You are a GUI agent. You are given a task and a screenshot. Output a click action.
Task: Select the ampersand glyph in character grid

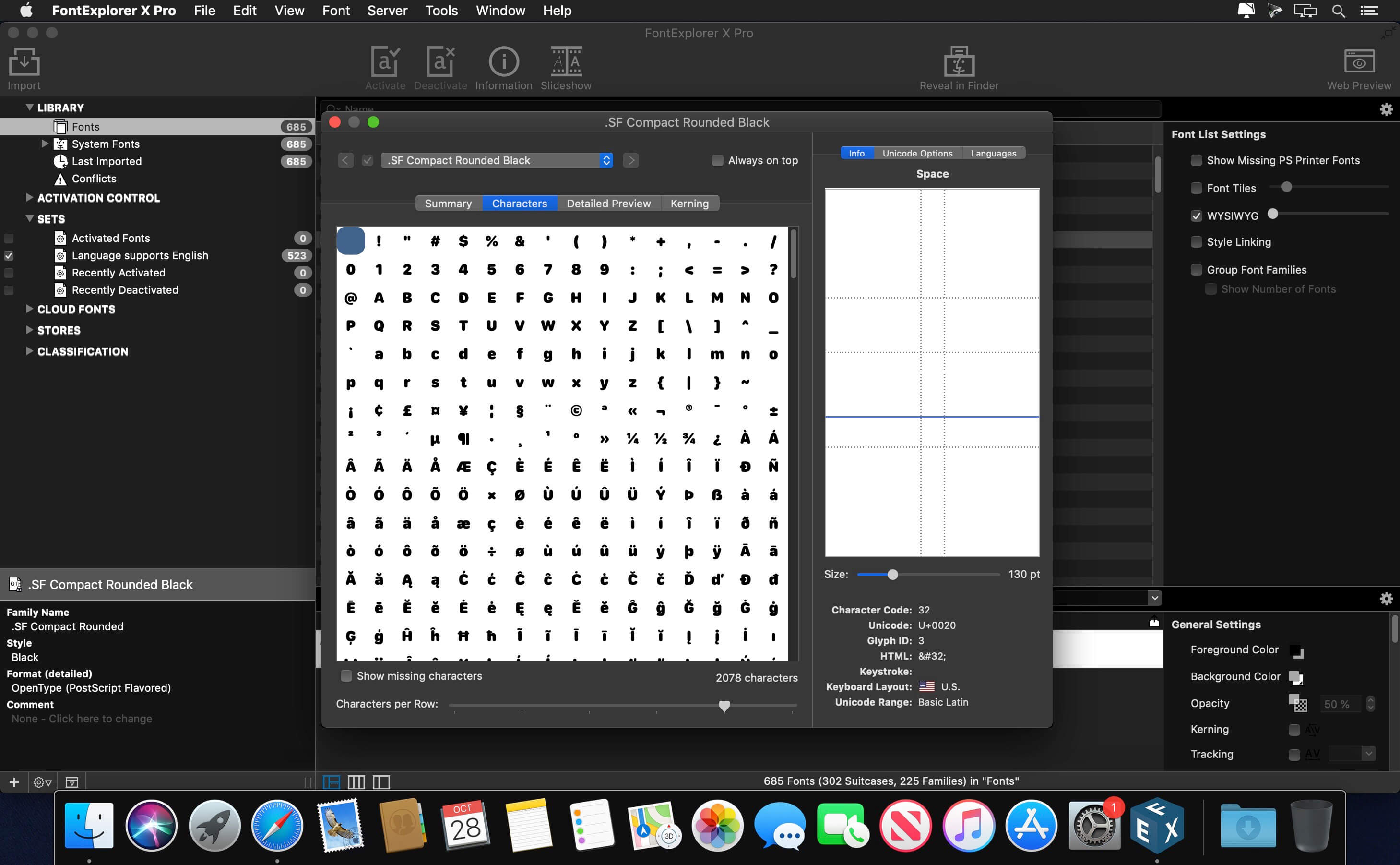point(519,241)
